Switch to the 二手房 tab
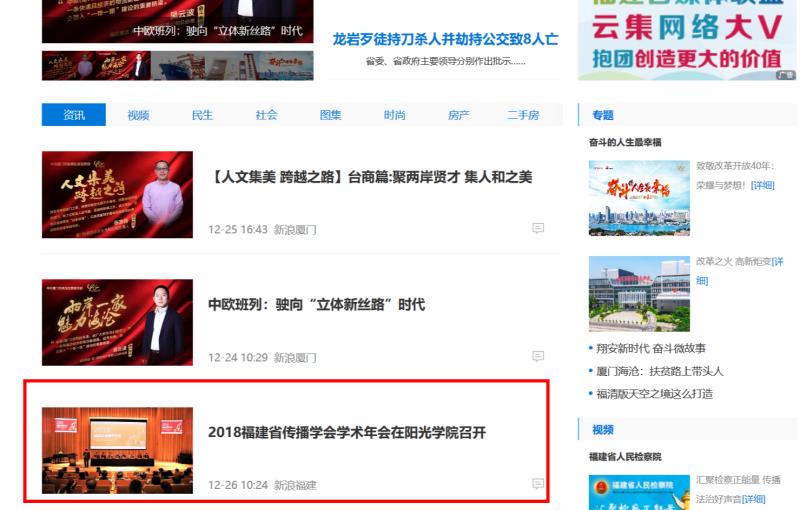 pos(523,115)
